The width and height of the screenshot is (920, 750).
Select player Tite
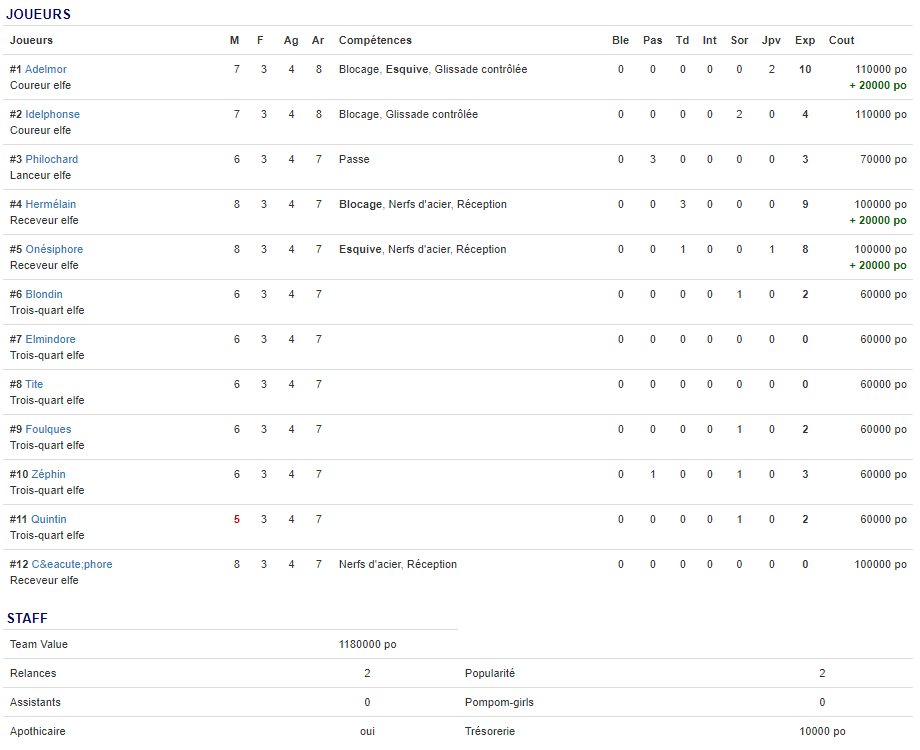point(34,384)
